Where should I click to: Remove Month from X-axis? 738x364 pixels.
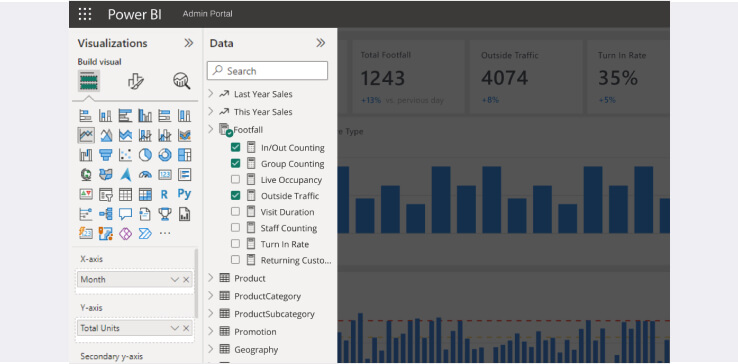pos(186,280)
